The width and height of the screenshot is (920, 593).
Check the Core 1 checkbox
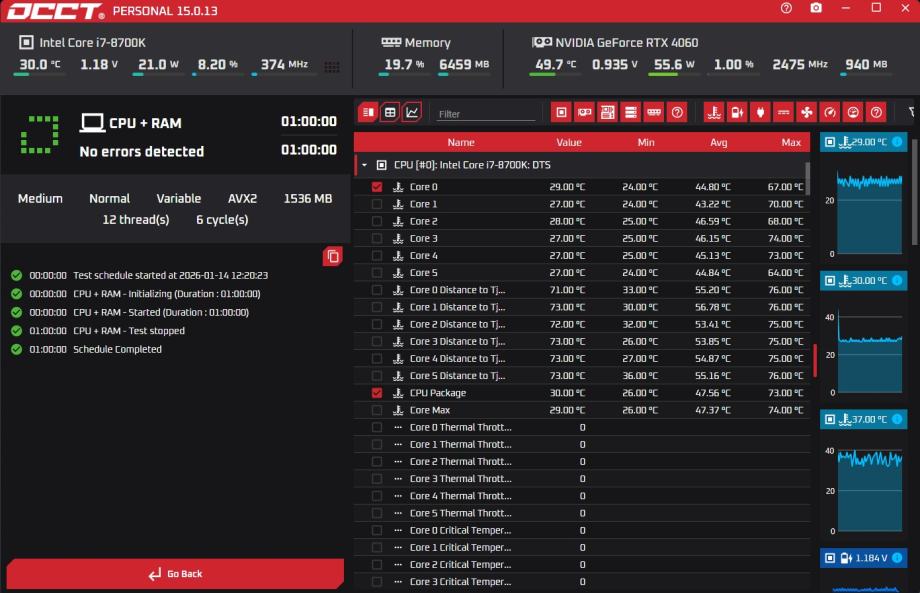click(377, 204)
